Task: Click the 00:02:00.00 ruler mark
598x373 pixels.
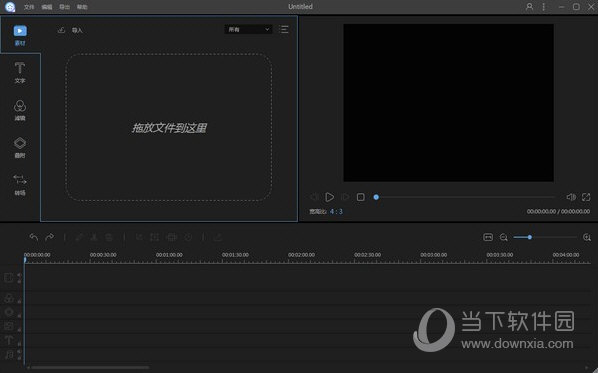Action: pos(301,254)
